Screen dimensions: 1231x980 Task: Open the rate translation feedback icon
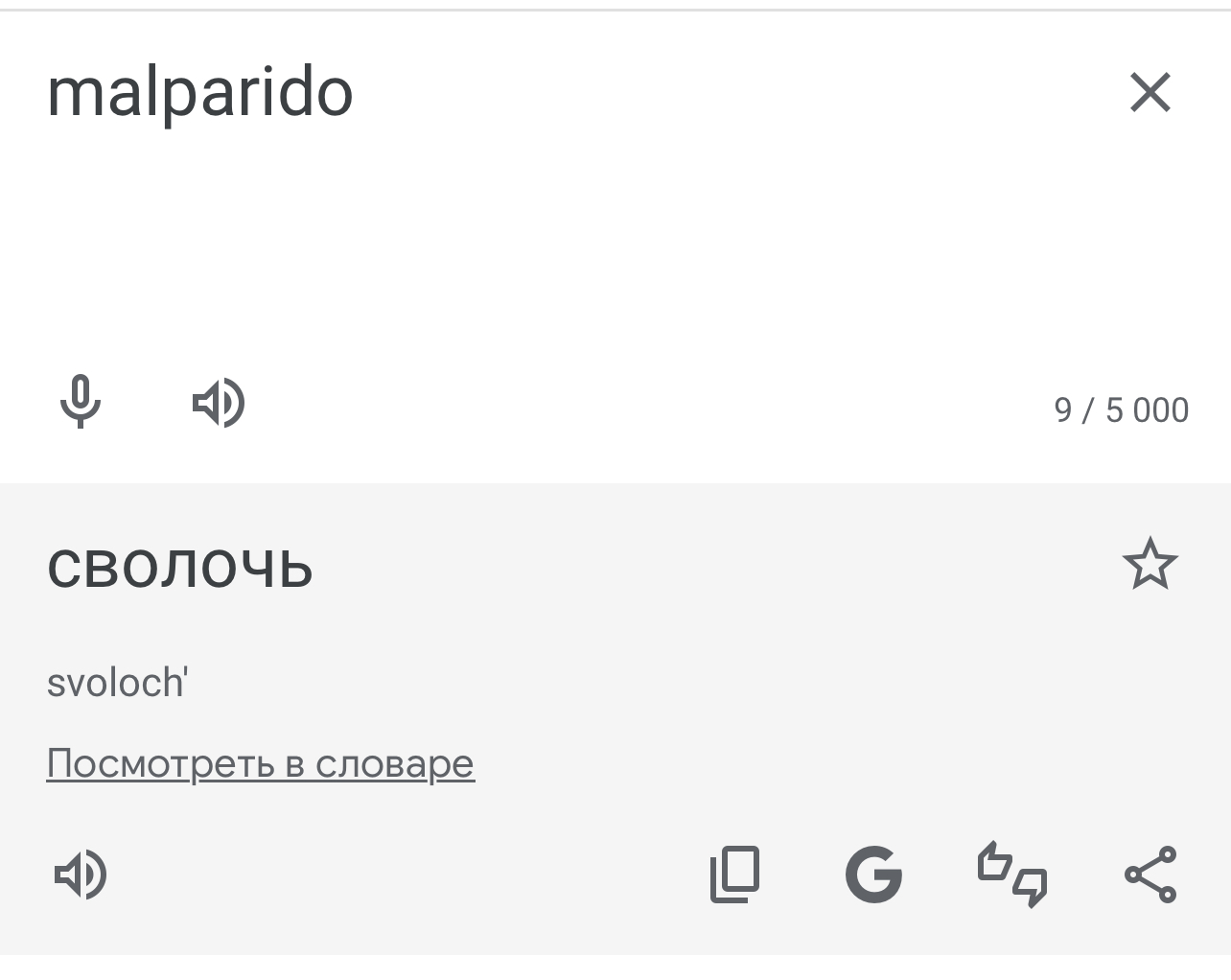(1011, 875)
